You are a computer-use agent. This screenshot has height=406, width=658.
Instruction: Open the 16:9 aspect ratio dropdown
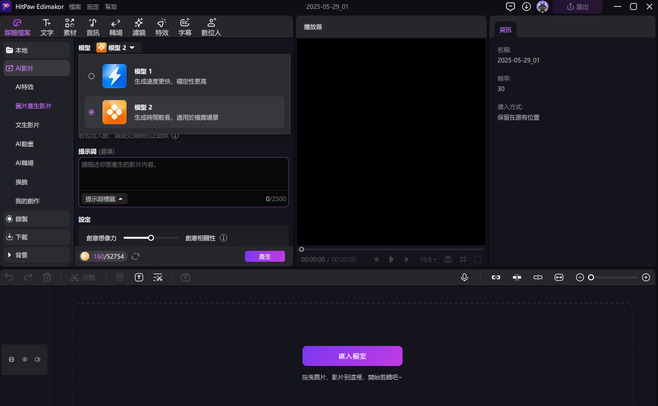tap(428, 259)
